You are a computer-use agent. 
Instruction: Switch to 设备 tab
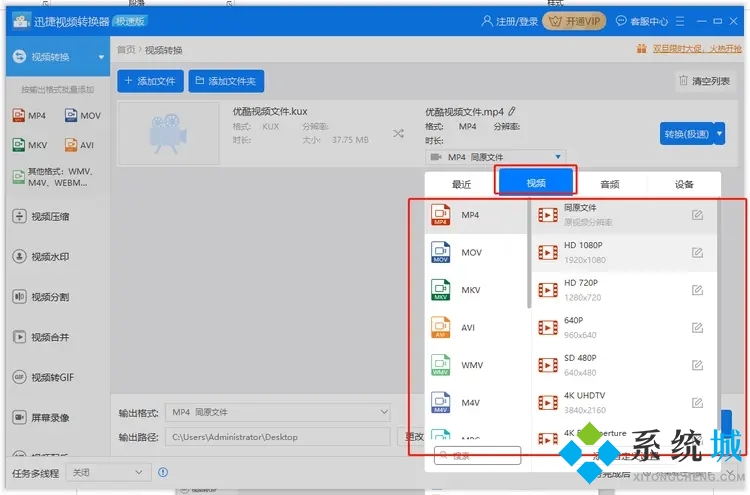[684, 184]
